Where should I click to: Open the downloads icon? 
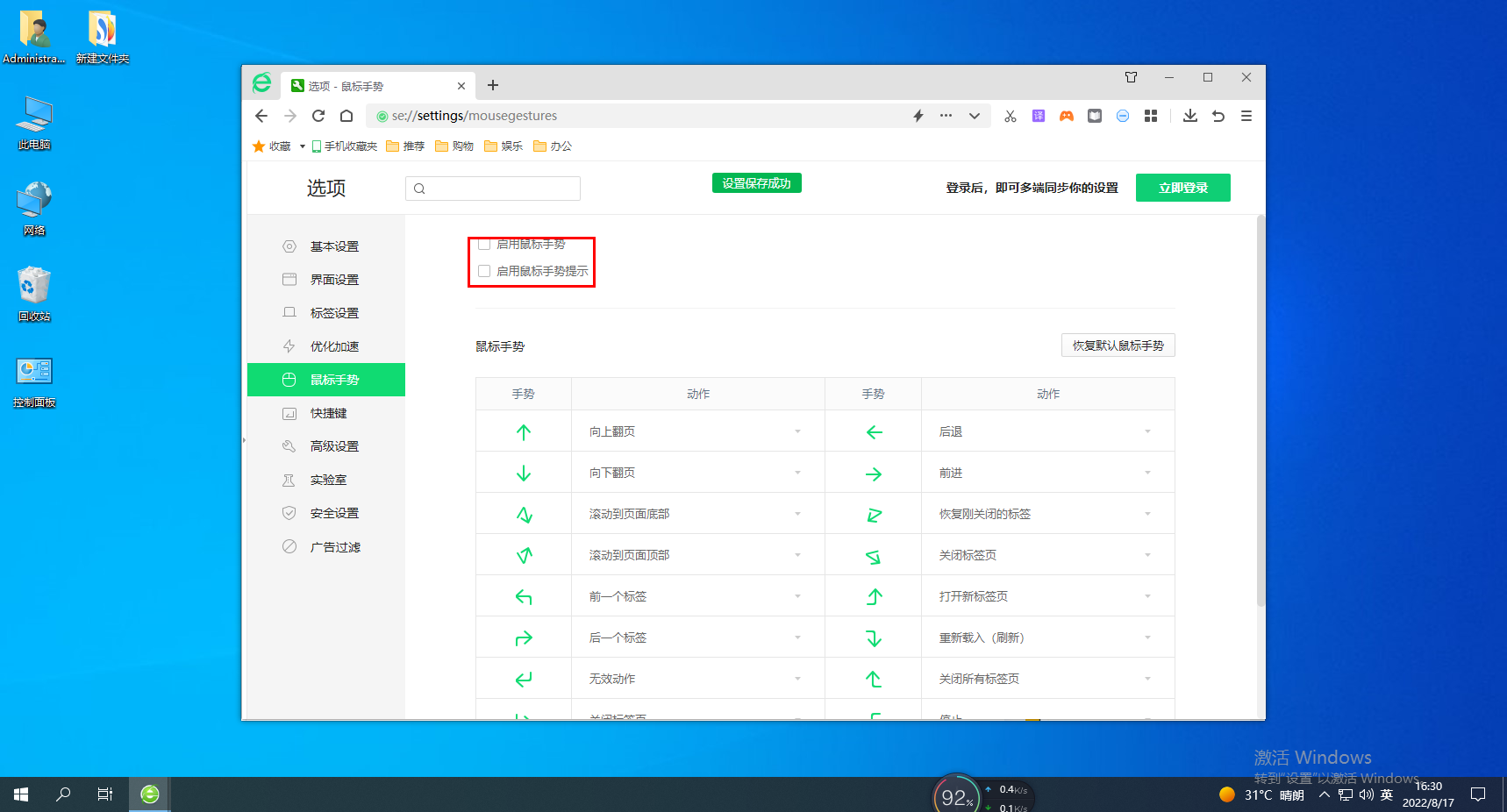[x=1190, y=116]
